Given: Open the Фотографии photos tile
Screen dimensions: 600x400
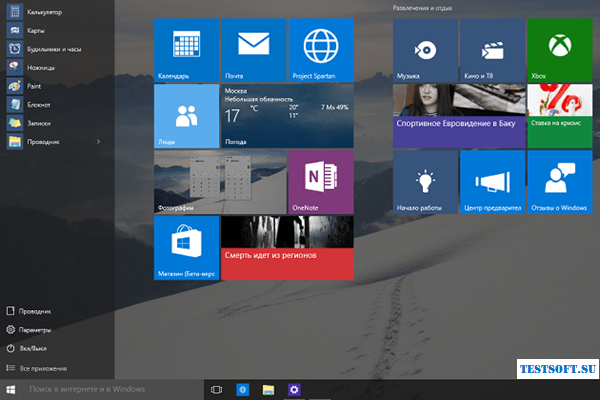Looking at the screenshot, I should [220, 182].
